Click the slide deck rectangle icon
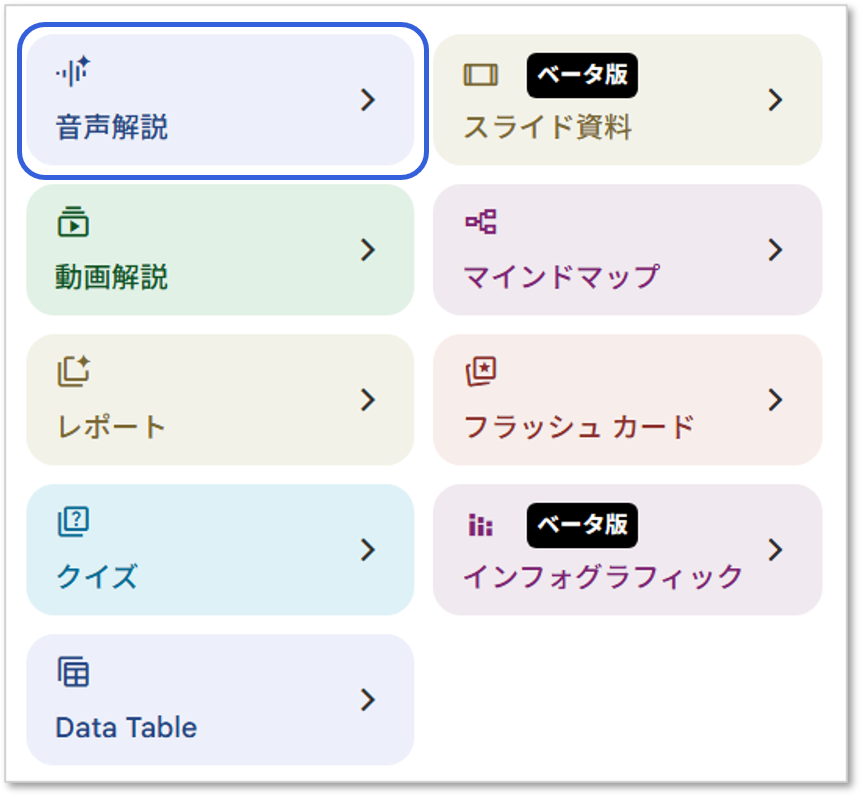This screenshot has height=796, width=861. 480,75
